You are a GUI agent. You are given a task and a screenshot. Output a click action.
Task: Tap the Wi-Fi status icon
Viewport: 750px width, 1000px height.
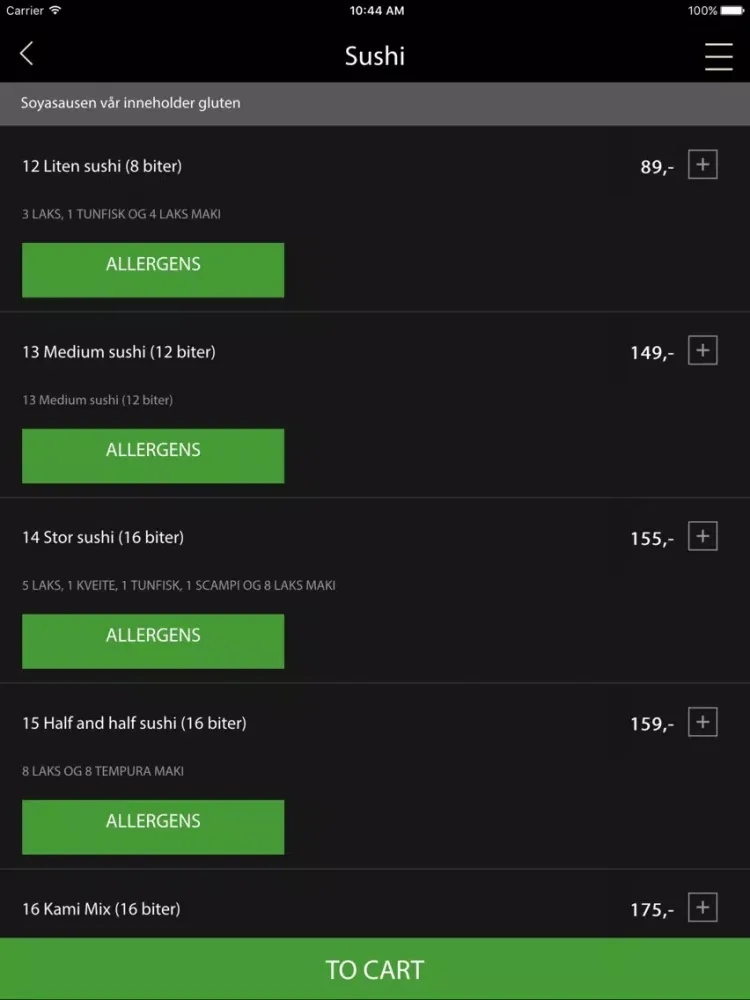point(55,10)
